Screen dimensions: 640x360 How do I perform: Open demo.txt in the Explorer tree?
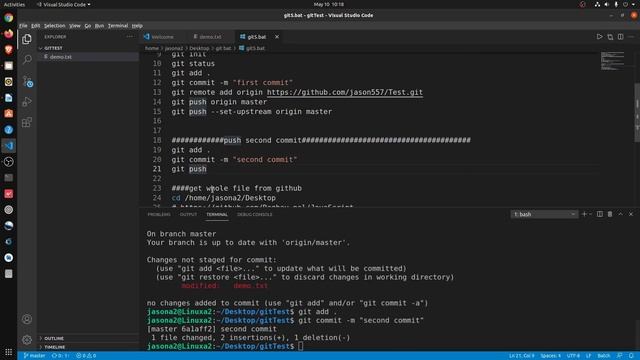pyautogui.click(x=88, y=57)
